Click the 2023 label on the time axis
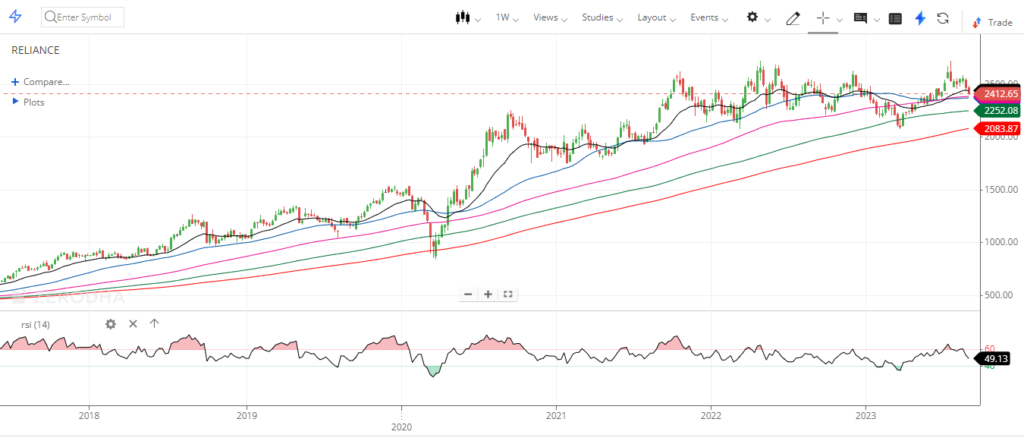The image size is (1024, 441). 866,414
